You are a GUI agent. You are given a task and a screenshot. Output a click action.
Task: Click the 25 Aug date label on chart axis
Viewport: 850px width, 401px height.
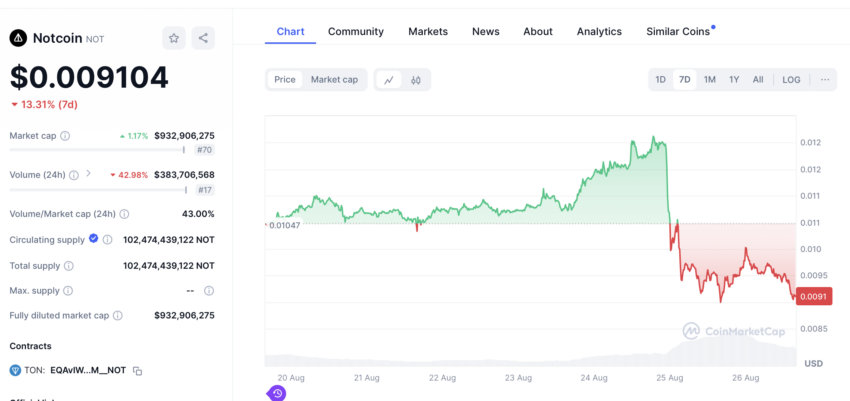pos(669,377)
